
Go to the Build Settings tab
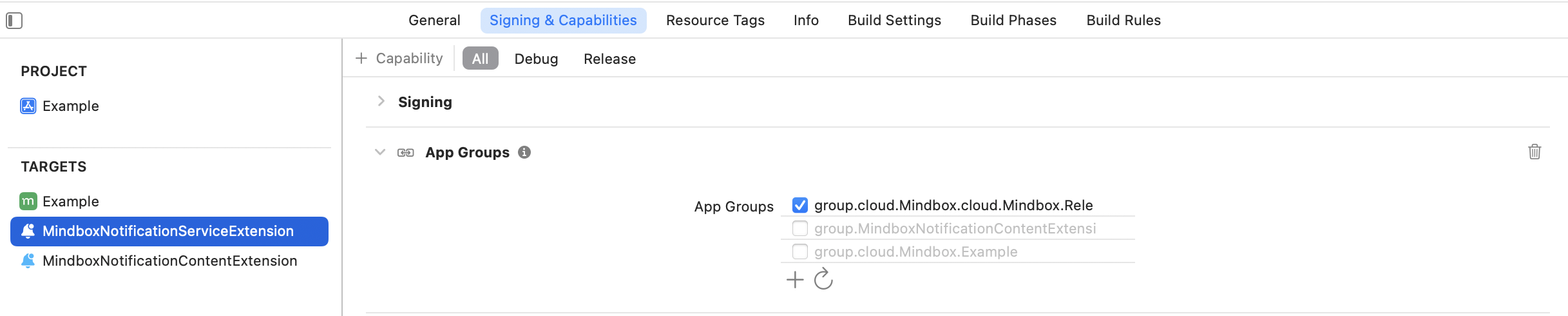(x=894, y=21)
